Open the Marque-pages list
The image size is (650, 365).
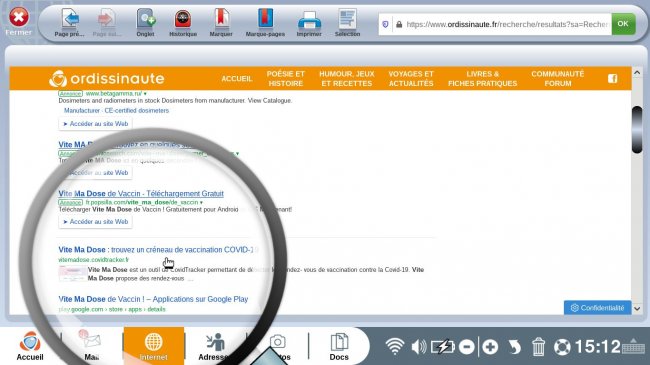coord(265,22)
